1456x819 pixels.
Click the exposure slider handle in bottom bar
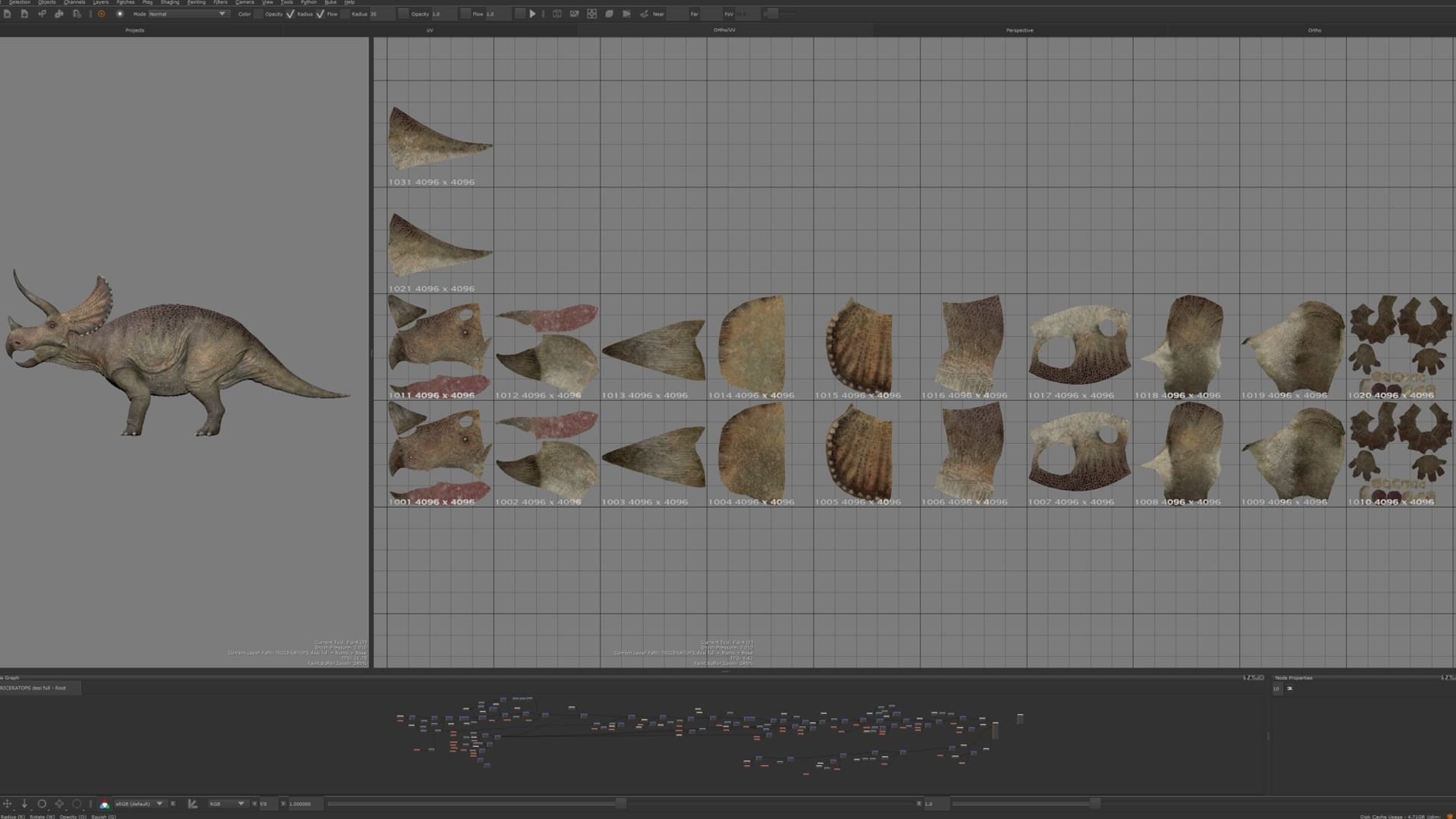click(620, 803)
